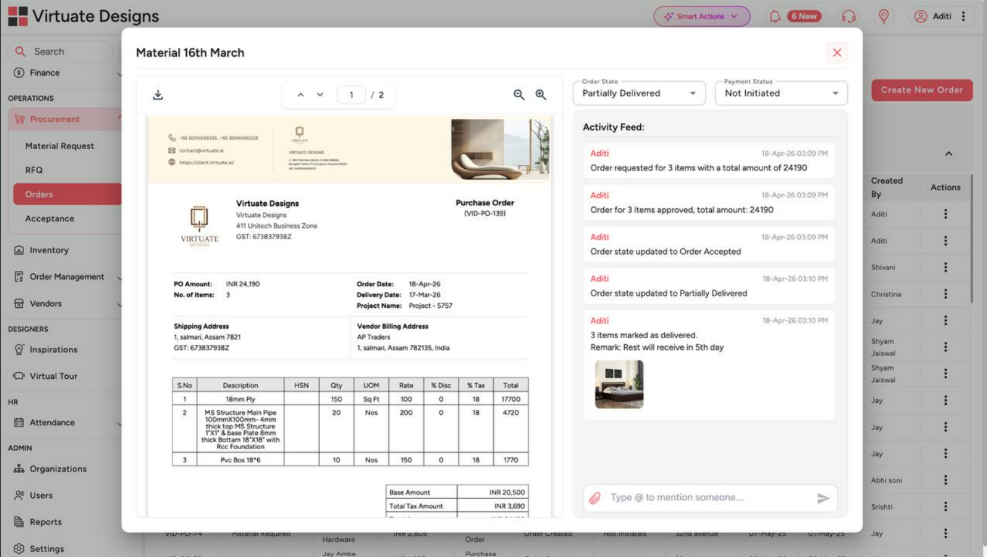
Task: Expand Order Management menu
Action: 66,277
